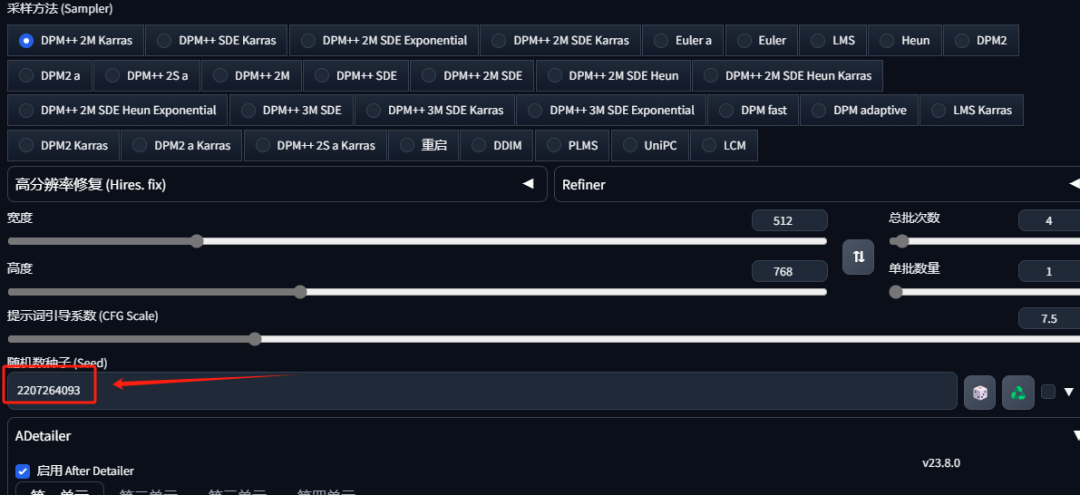Click the CFG Scale slider handle
The image size is (1080, 495).
tap(255, 339)
